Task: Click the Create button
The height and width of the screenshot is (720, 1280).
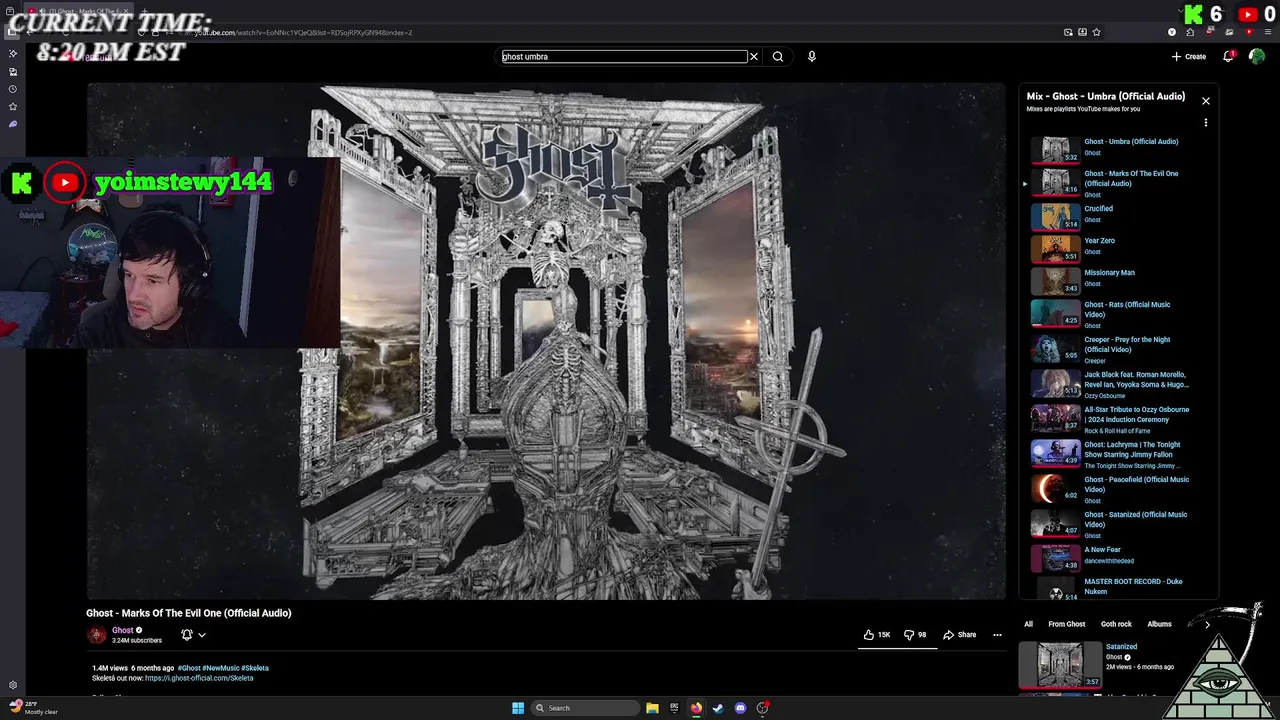Action: (1189, 57)
